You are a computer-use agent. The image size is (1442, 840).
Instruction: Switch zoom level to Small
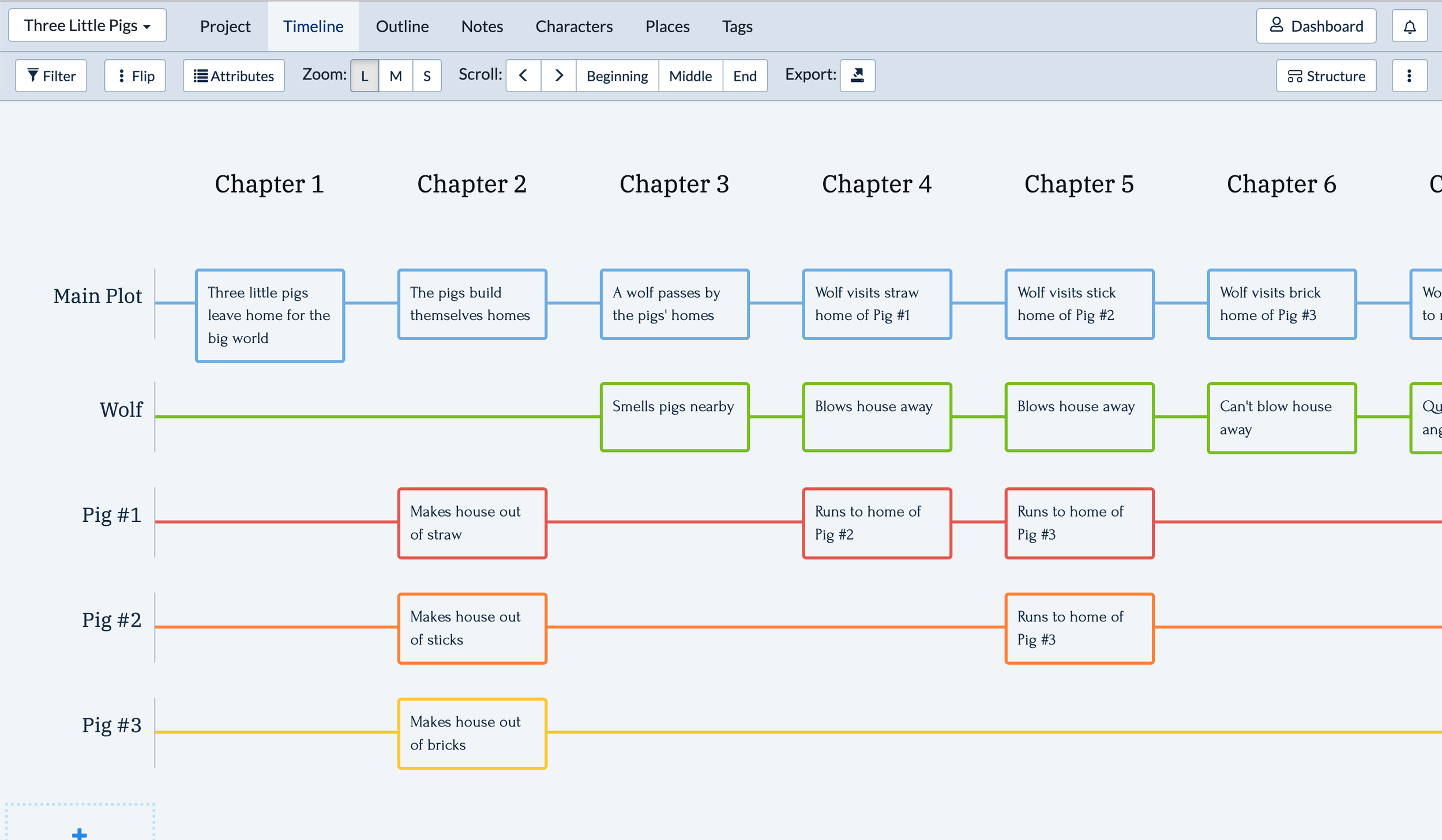[427, 76]
